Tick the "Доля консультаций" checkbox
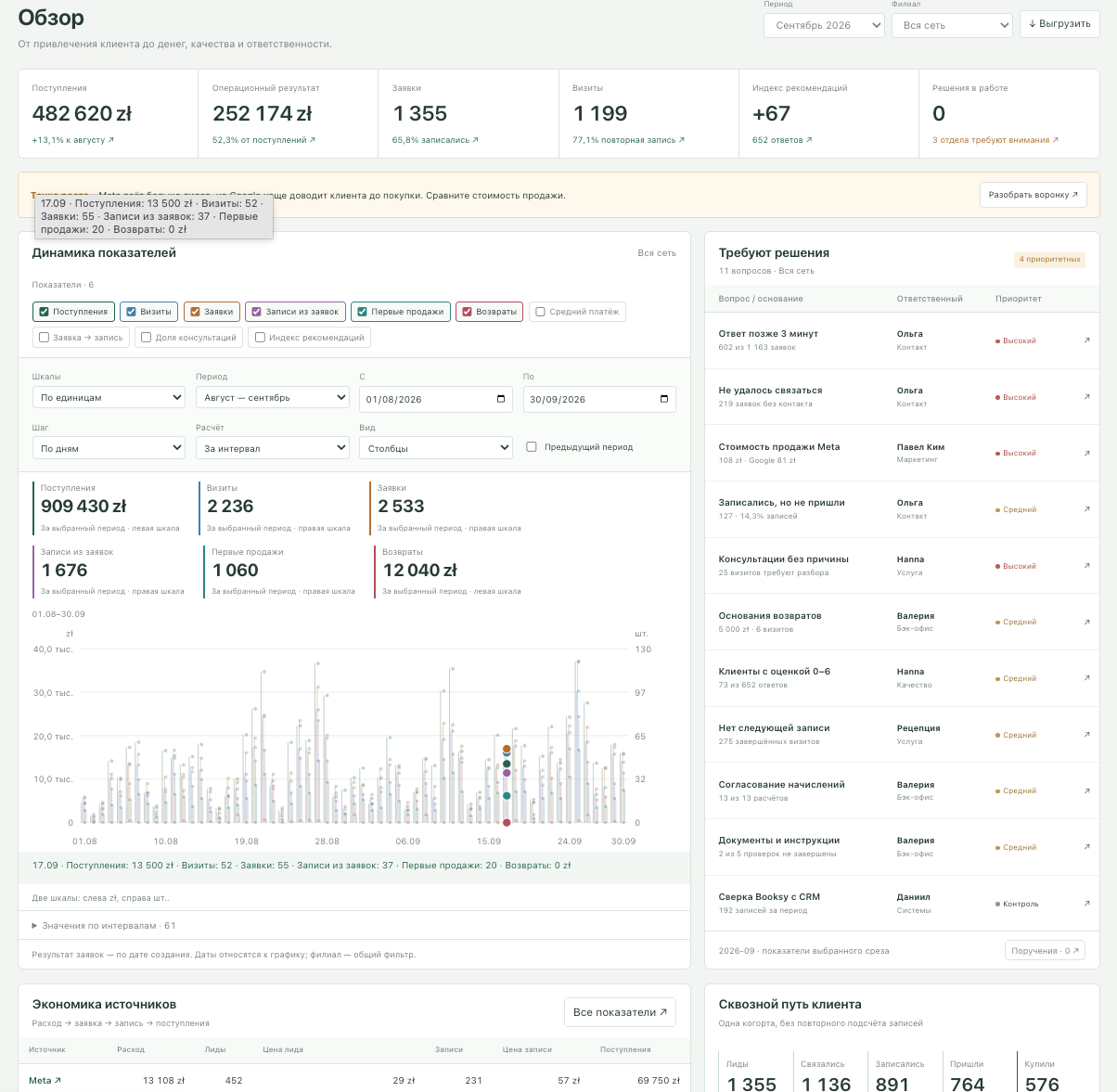 tap(147, 338)
